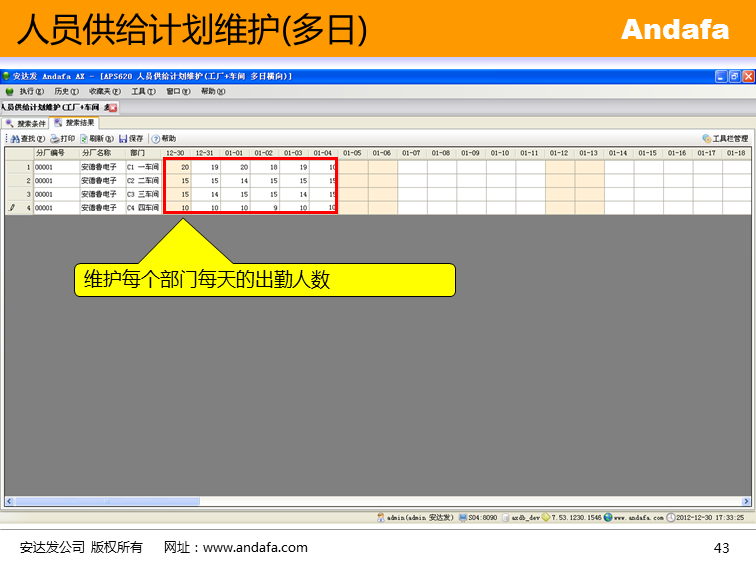This screenshot has width=756, height=567.
Task: Select the 12-30 cell for C1 一车间
Action: point(177,167)
